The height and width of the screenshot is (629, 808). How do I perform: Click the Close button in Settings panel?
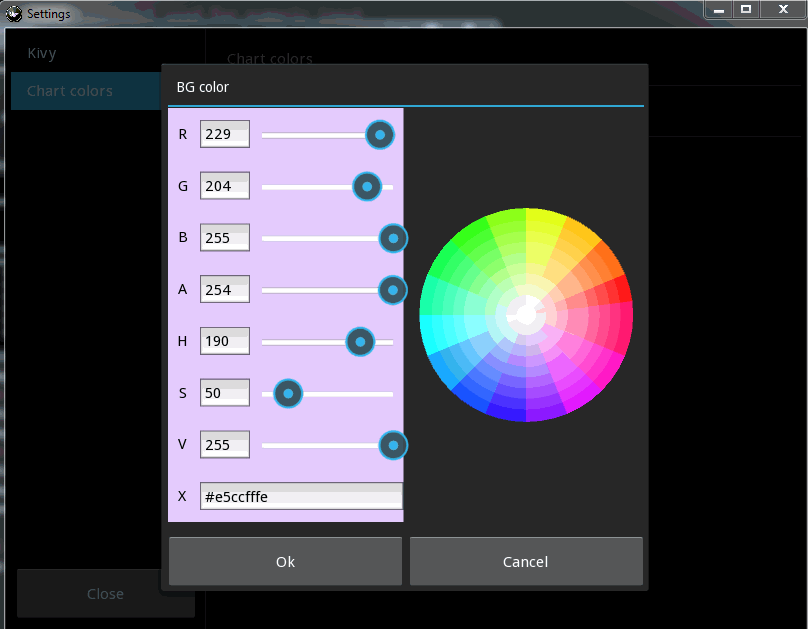point(106,593)
